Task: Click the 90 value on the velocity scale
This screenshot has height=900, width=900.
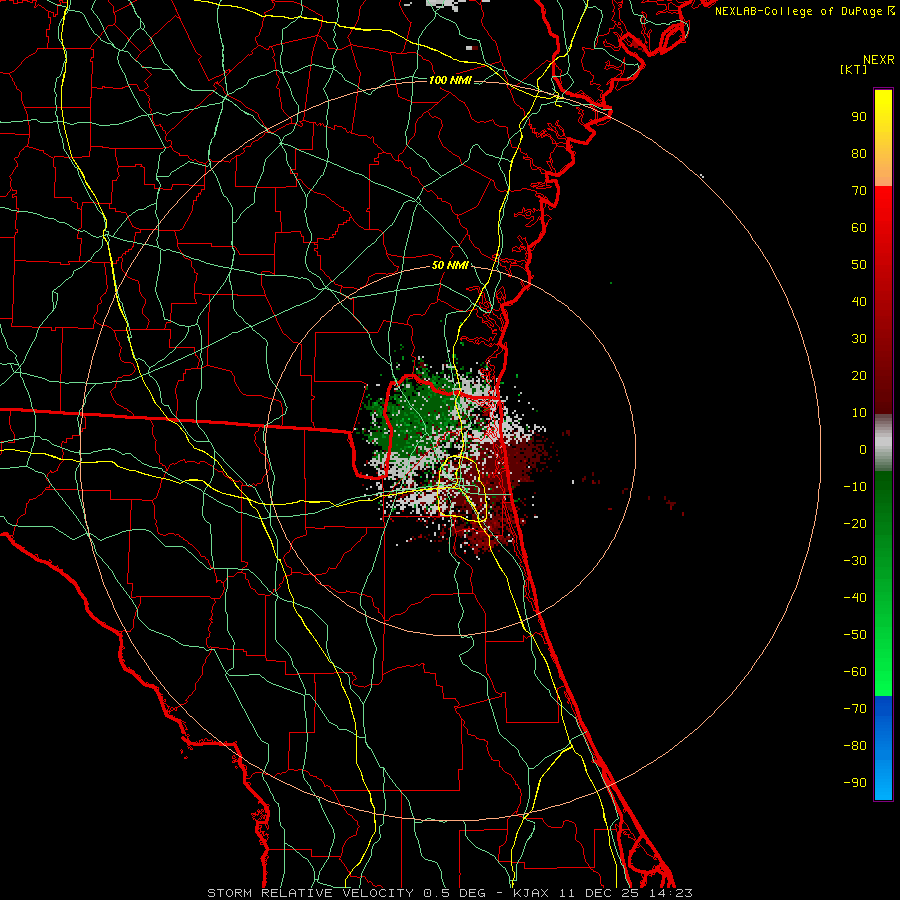Action: [859, 117]
